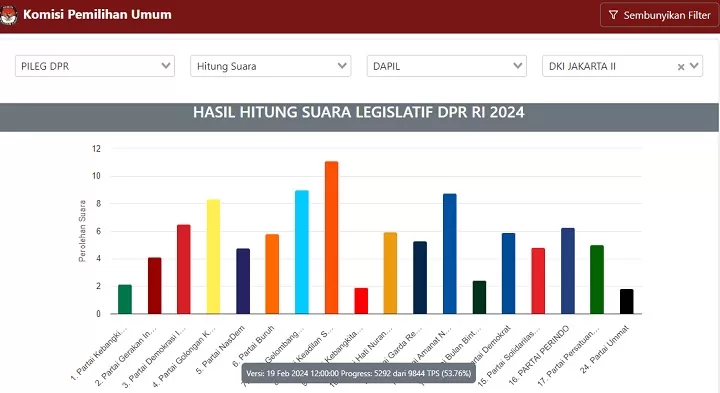Click the light blue Gelombang bar
This screenshot has width=720, height=393.
point(302,252)
